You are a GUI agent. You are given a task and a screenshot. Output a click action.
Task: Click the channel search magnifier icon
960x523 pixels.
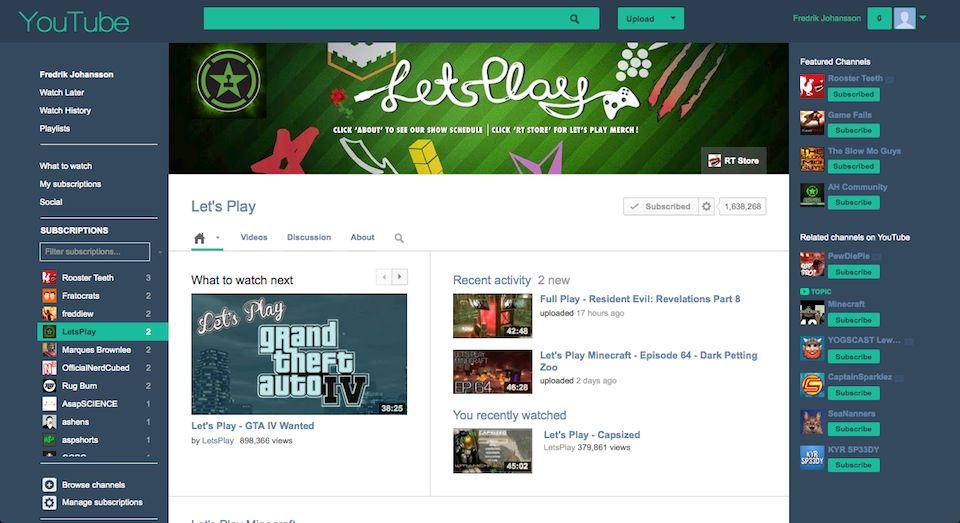pyautogui.click(x=399, y=238)
